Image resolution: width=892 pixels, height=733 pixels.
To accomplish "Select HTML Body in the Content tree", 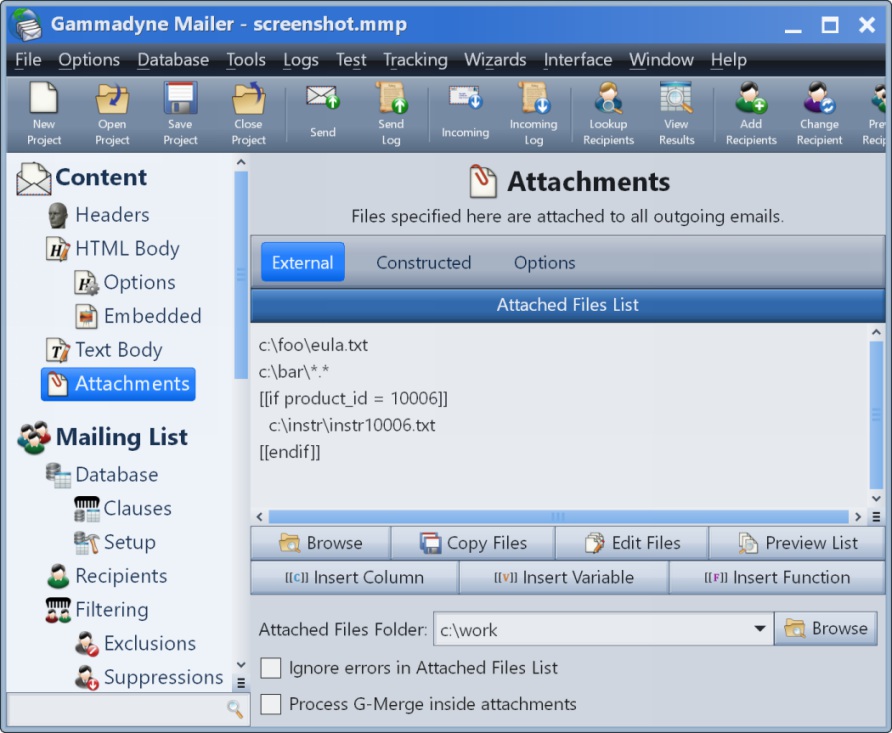I will pos(127,249).
